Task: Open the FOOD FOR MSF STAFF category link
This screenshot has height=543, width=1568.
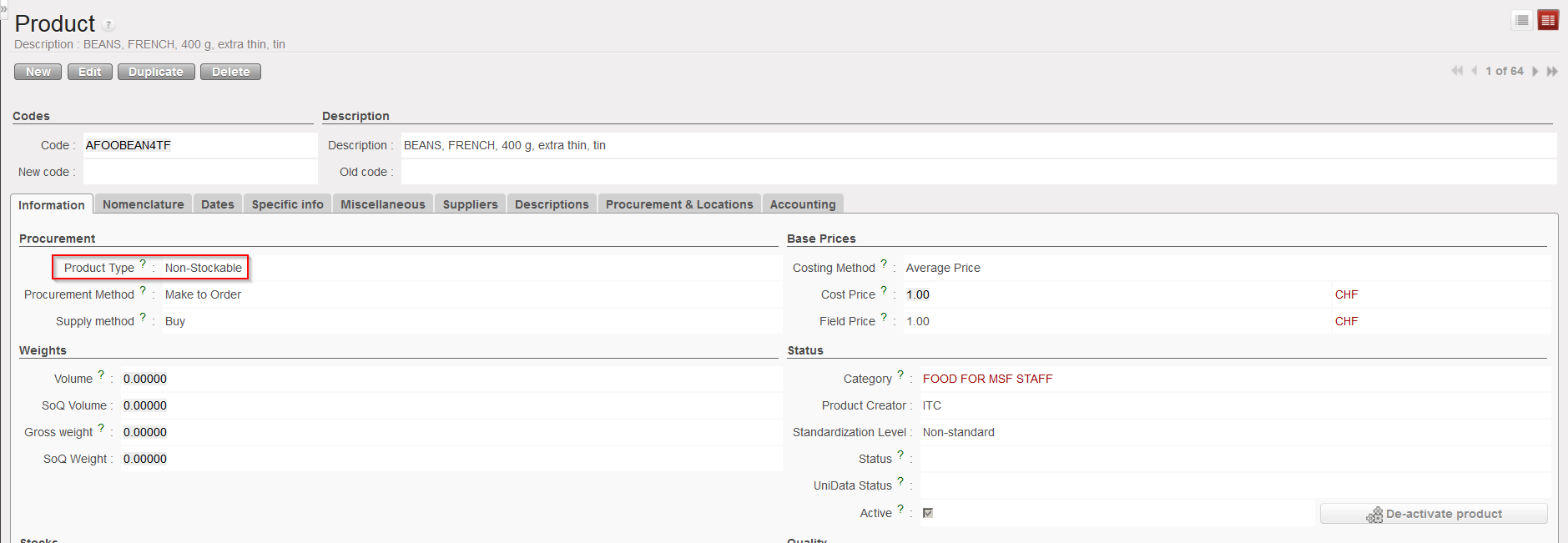Action: pos(987,379)
